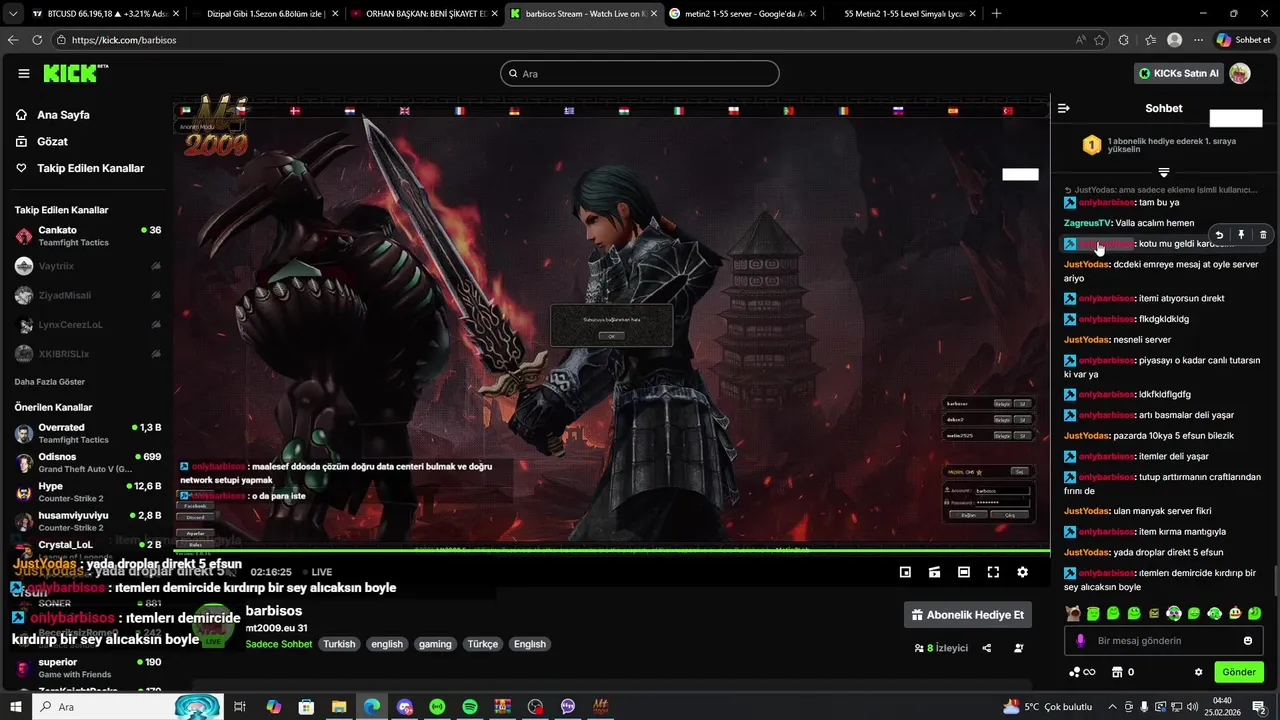
Task: Switch to theater mode
Action: 964,572
